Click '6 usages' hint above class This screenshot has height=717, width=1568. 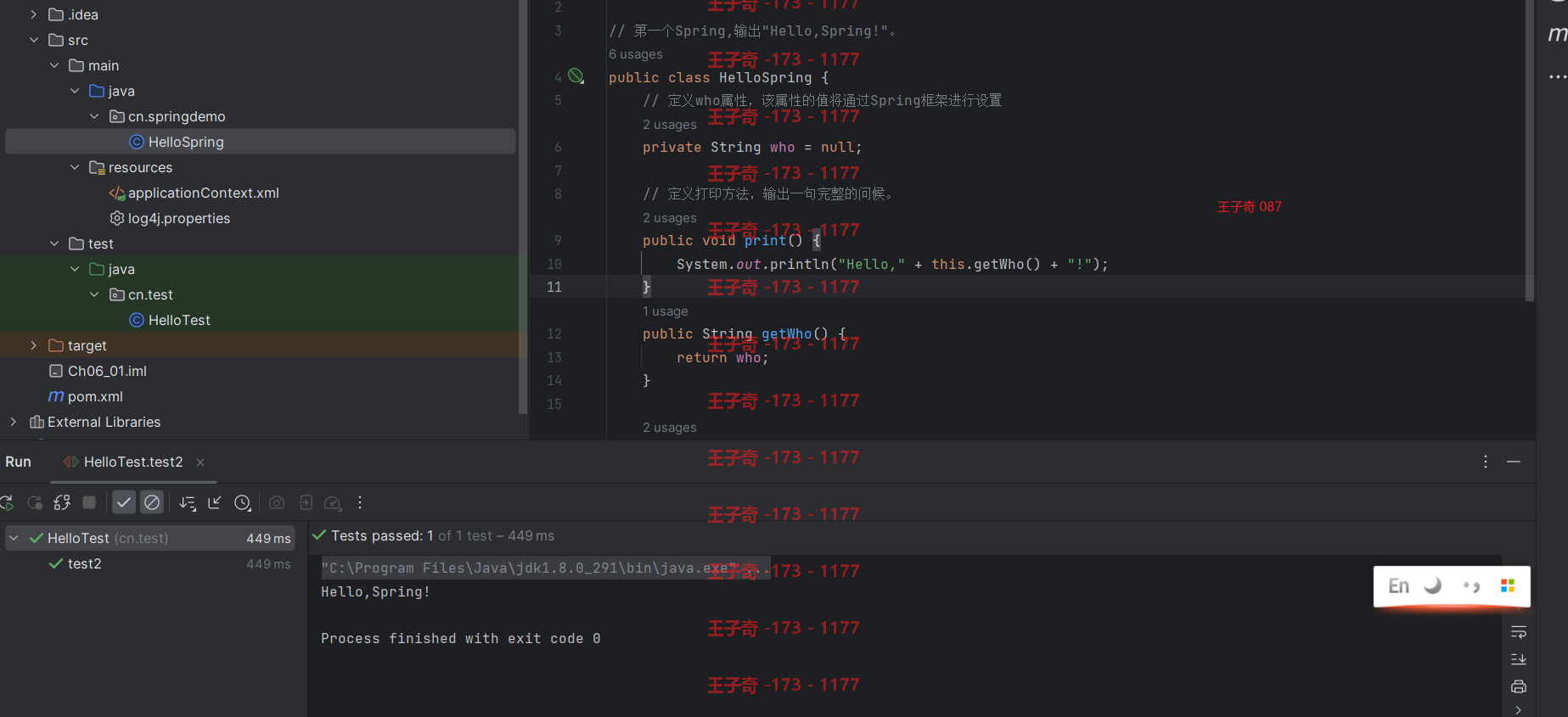(x=635, y=54)
